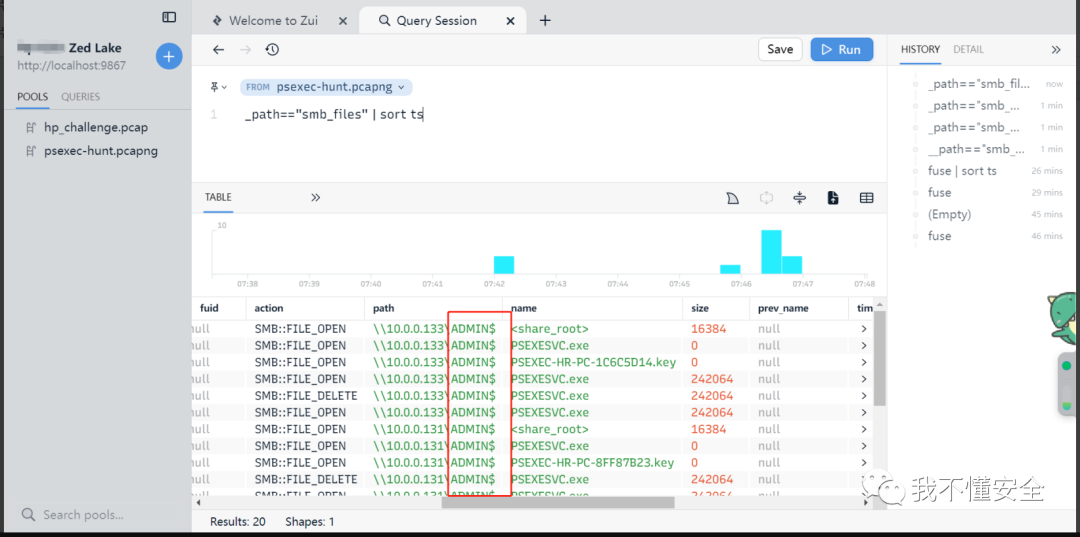The width and height of the screenshot is (1080, 537).
Task: Go forward with the right arrow
Action: 245,50
